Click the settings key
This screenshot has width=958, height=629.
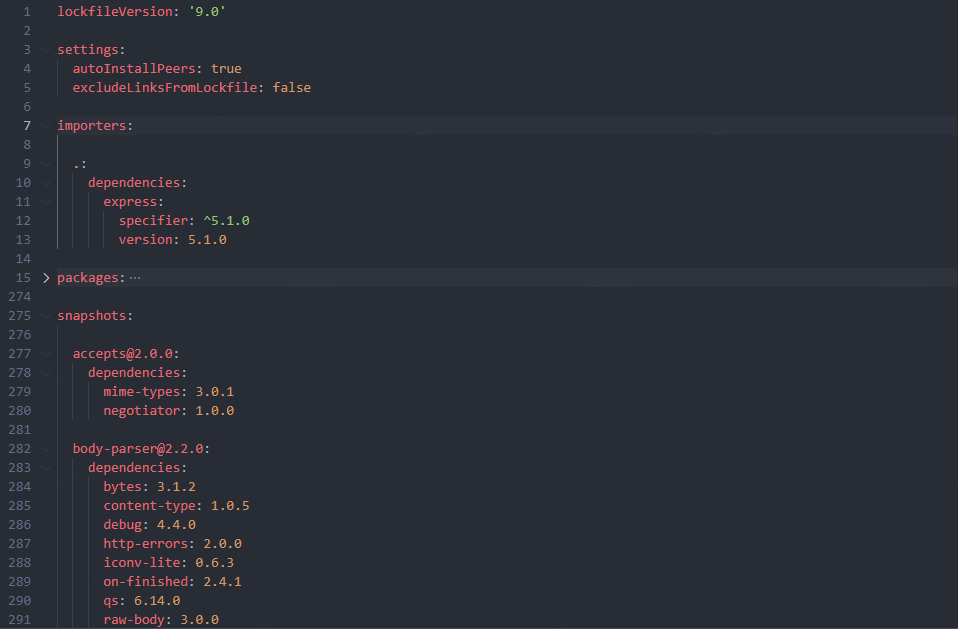coord(88,49)
